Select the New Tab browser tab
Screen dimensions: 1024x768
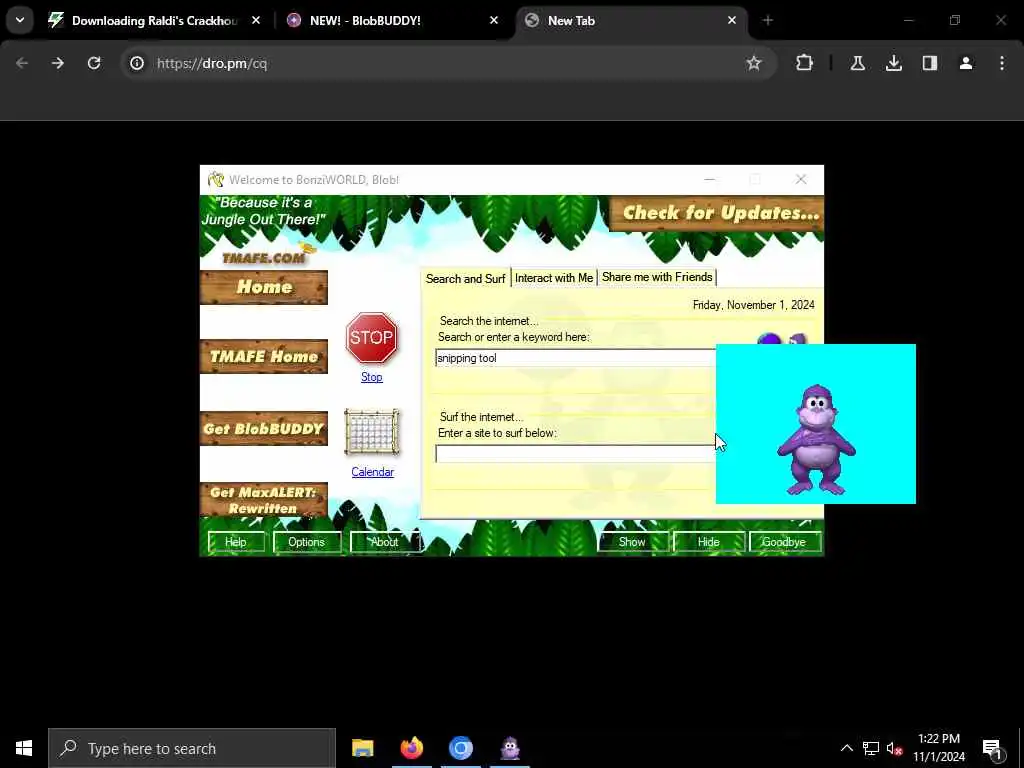631,20
